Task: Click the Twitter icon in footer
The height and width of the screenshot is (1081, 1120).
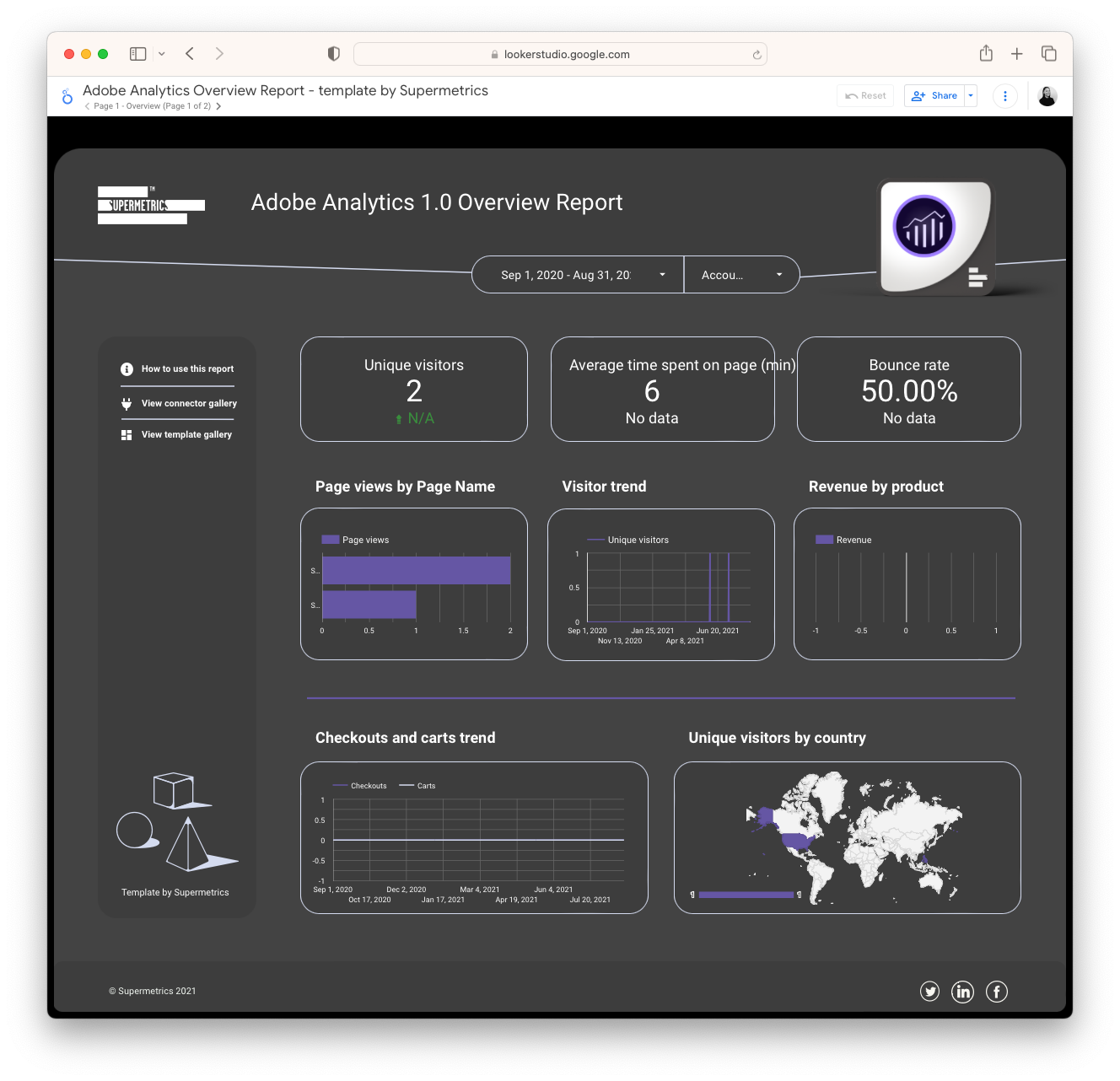Action: point(929,992)
